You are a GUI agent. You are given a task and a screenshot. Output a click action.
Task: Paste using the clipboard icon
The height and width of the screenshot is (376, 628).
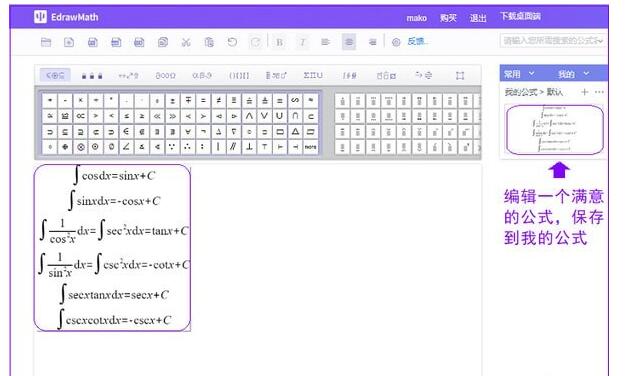209,42
